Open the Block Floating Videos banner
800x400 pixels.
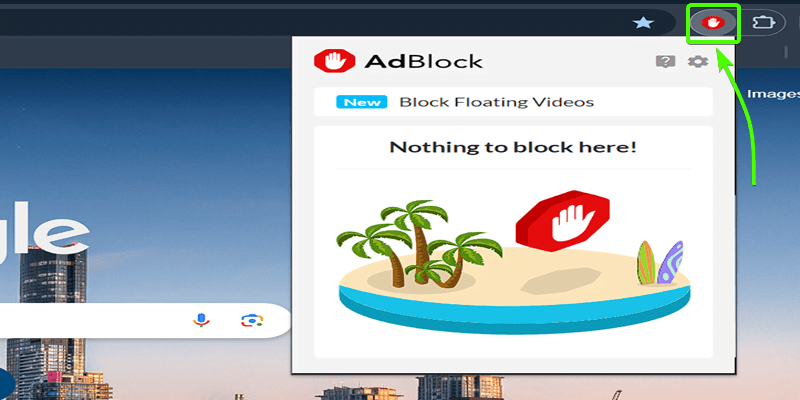(x=513, y=102)
